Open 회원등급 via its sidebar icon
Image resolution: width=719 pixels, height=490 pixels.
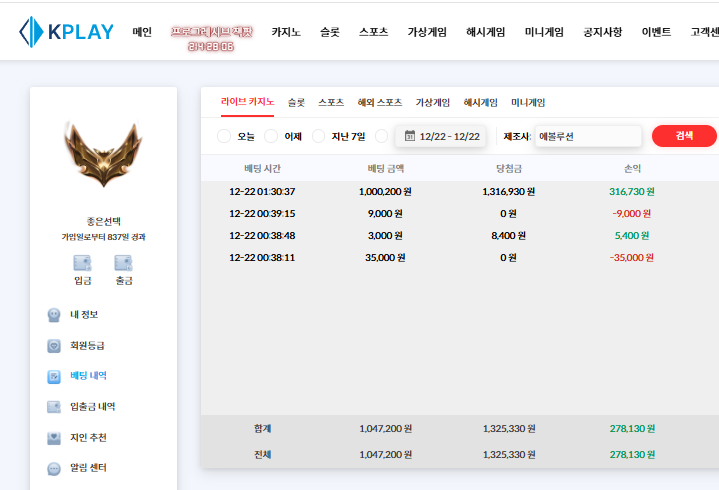54,346
